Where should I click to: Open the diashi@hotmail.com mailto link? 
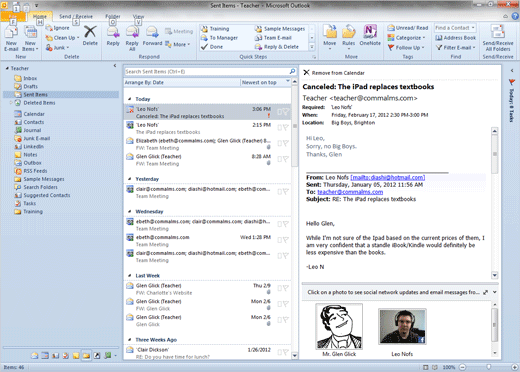pos(388,177)
